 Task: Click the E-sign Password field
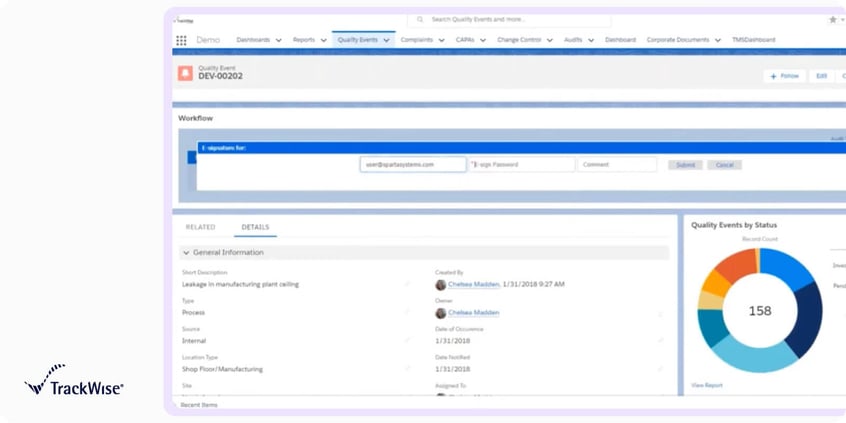point(521,165)
